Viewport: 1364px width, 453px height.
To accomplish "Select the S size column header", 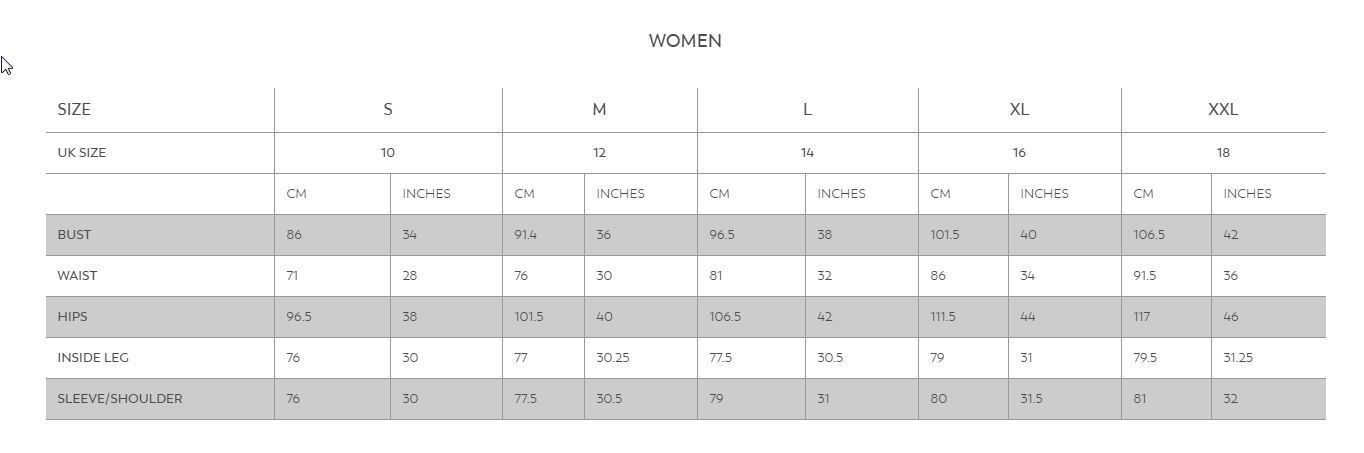I will pyautogui.click(x=388, y=110).
